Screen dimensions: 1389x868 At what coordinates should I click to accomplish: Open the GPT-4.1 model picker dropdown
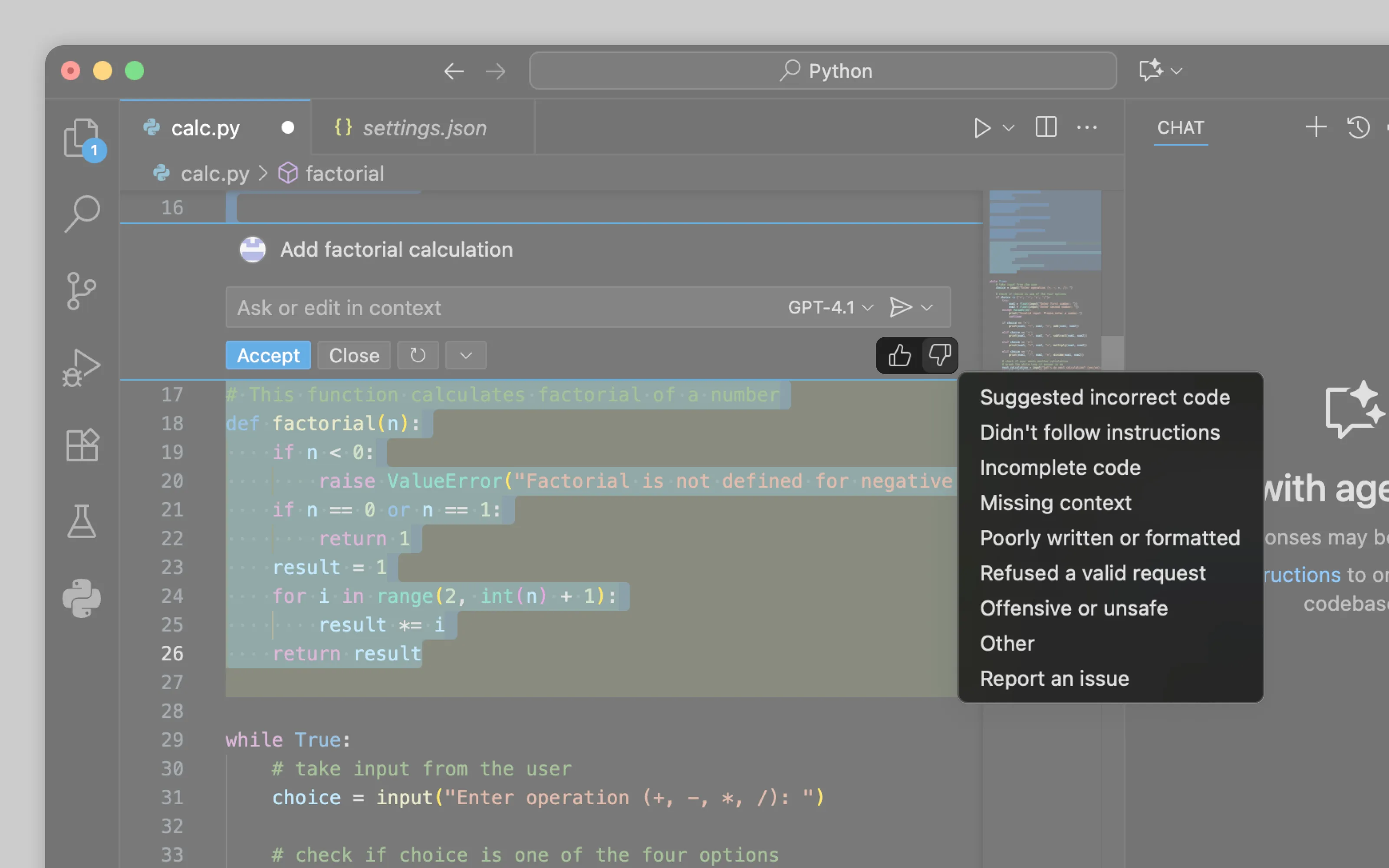(830, 308)
